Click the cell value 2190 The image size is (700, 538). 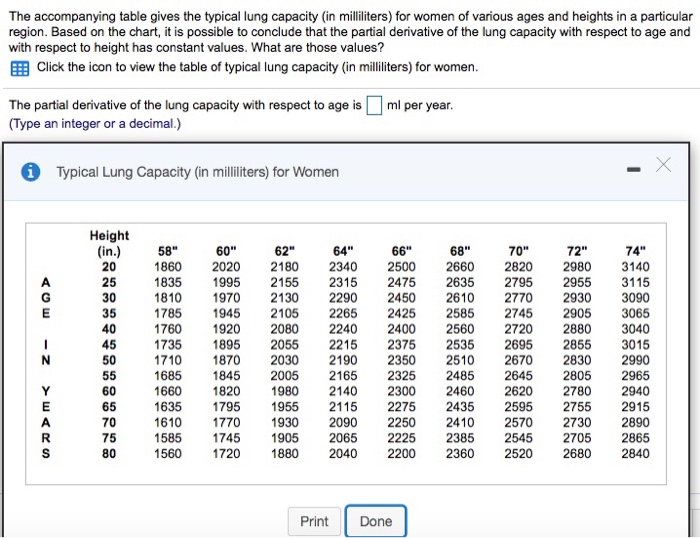(x=343, y=360)
